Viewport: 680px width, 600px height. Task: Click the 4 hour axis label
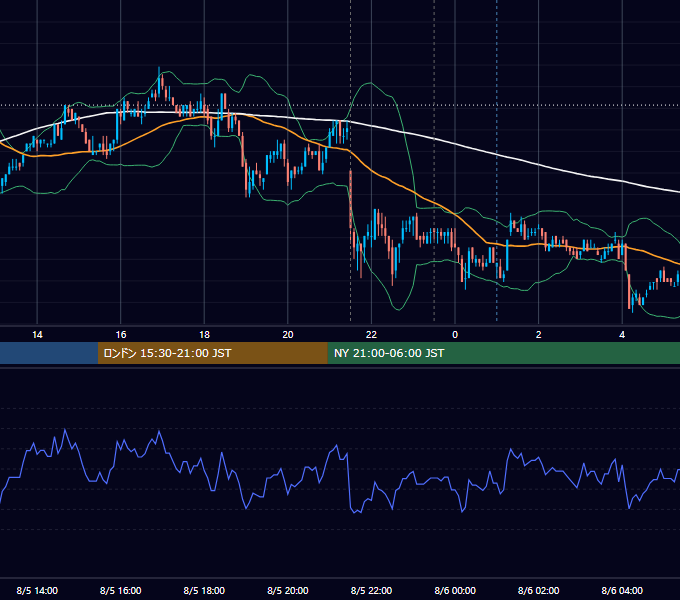point(622,335)
